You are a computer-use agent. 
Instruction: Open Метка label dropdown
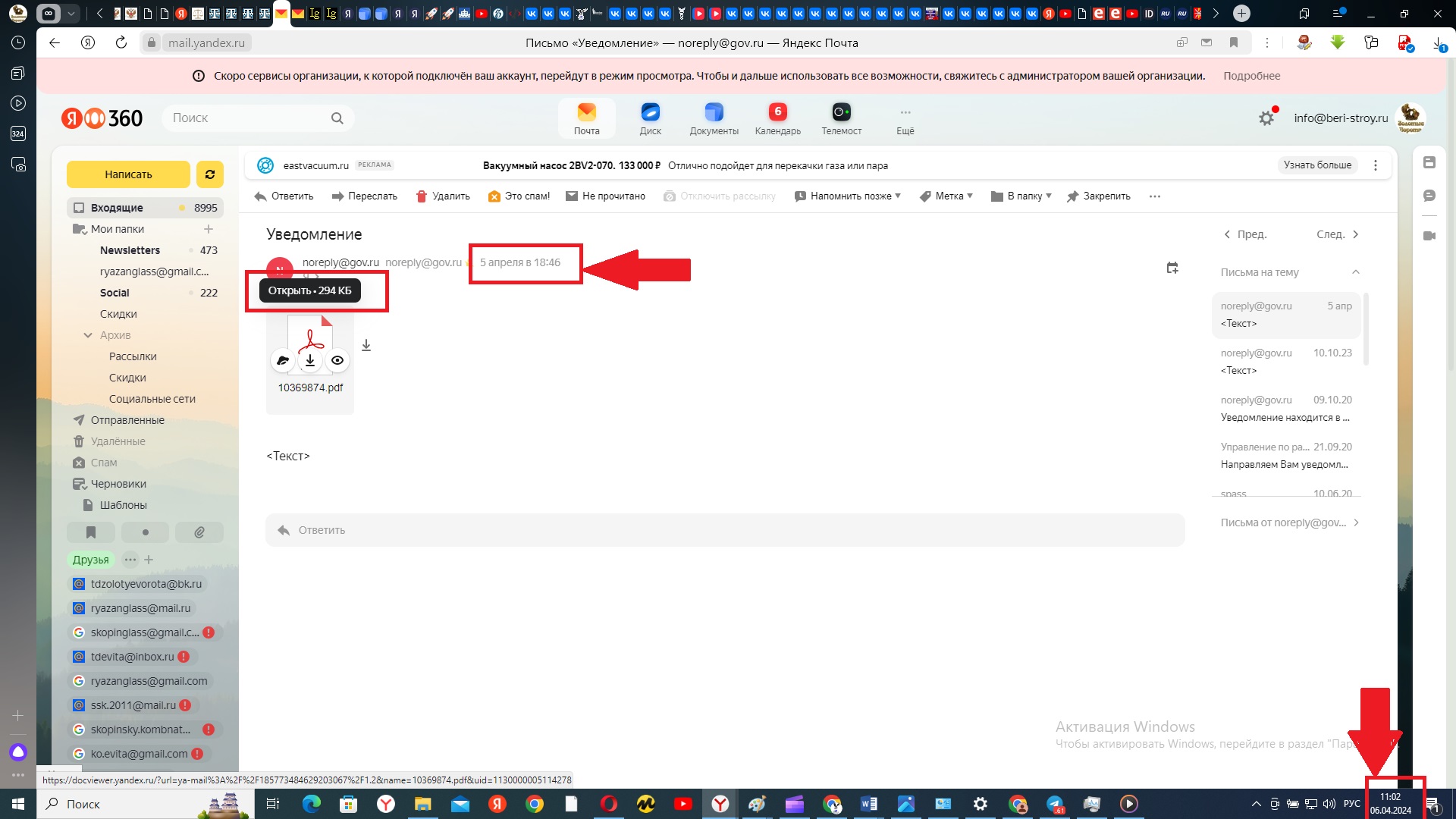pyautogui.click(x=946, y=196)
